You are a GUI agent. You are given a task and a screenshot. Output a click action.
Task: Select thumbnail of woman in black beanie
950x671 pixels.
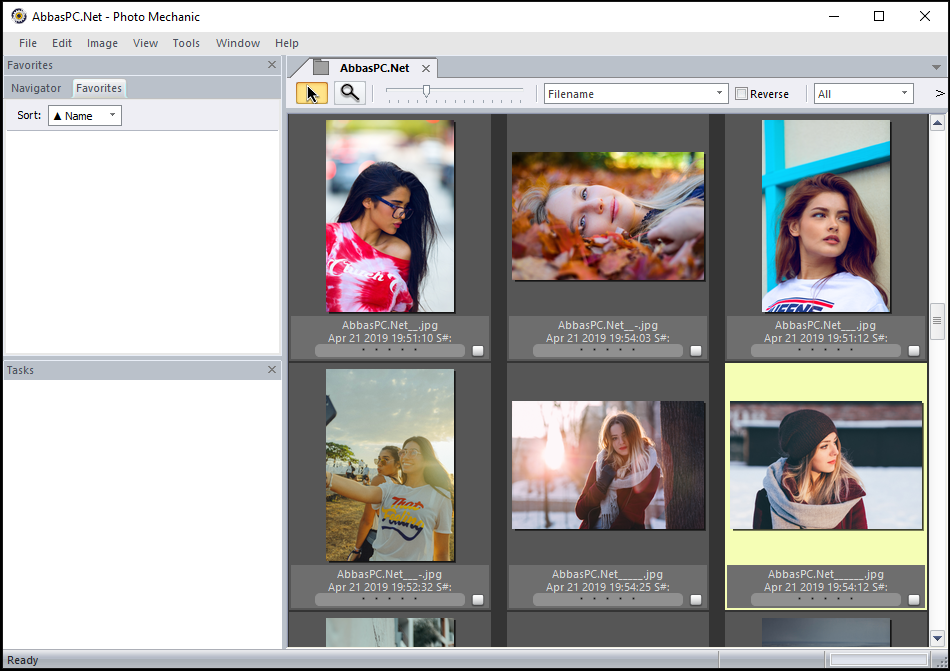pyautogui.click(x=826, y=465)
